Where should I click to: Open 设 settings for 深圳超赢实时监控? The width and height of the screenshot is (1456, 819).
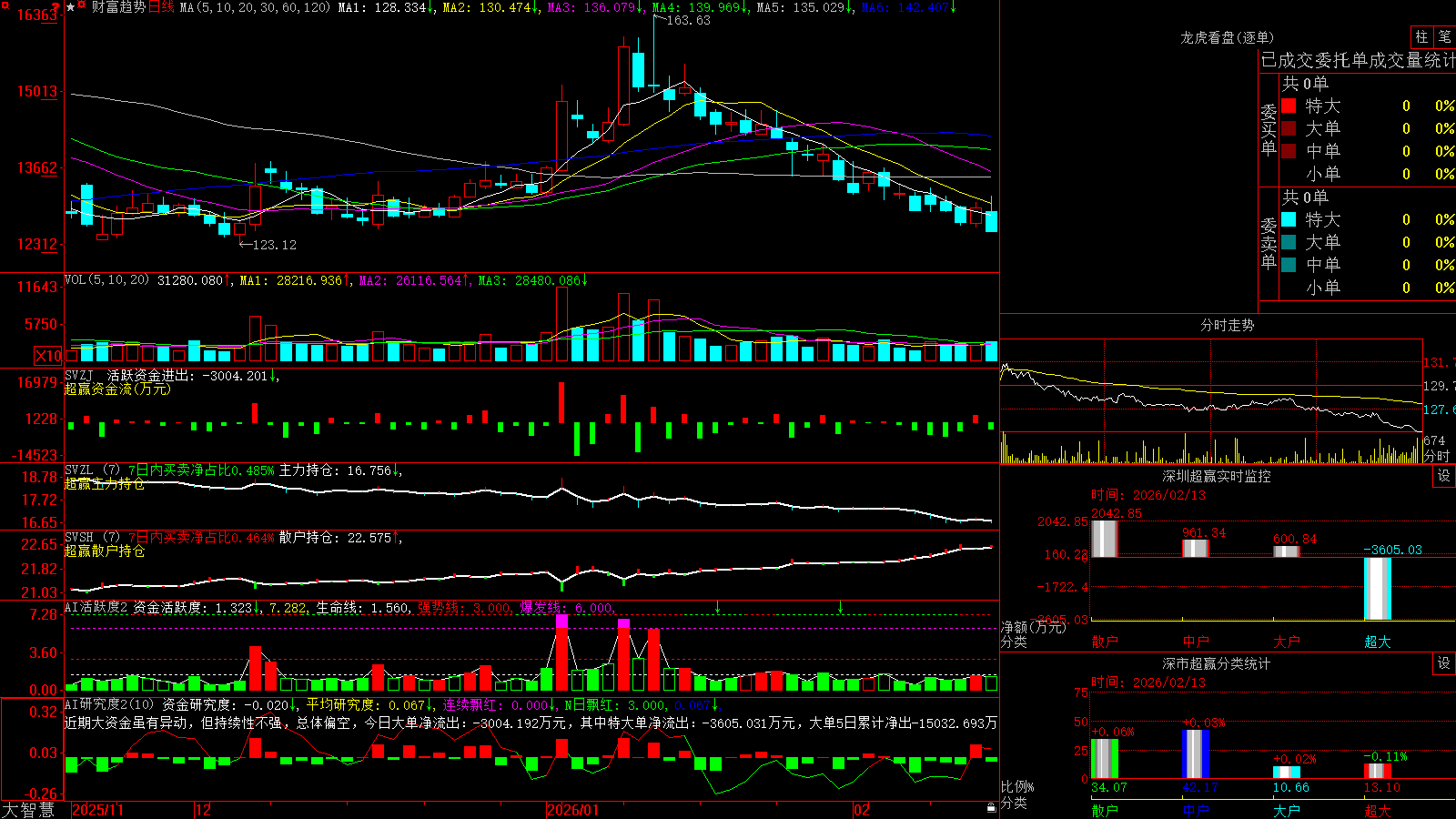tap(1444, 476)
